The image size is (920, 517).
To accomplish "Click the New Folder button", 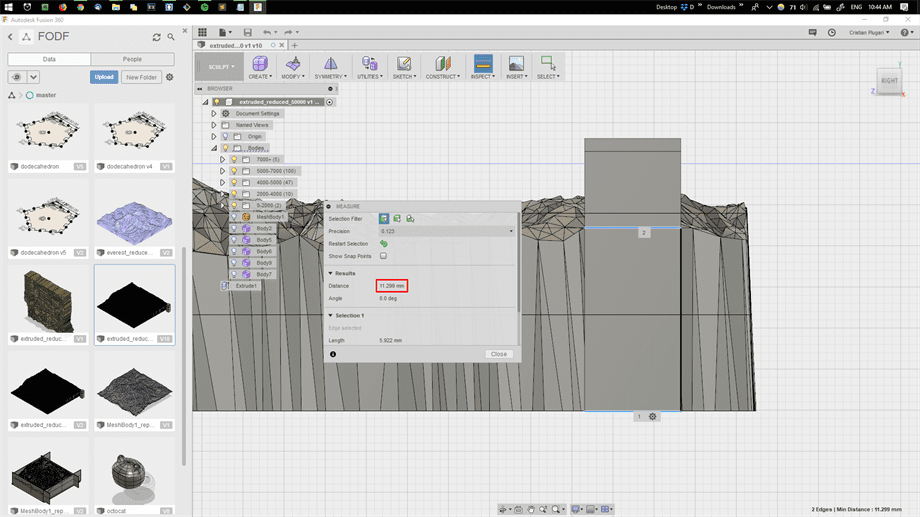I will coord(141,77).
